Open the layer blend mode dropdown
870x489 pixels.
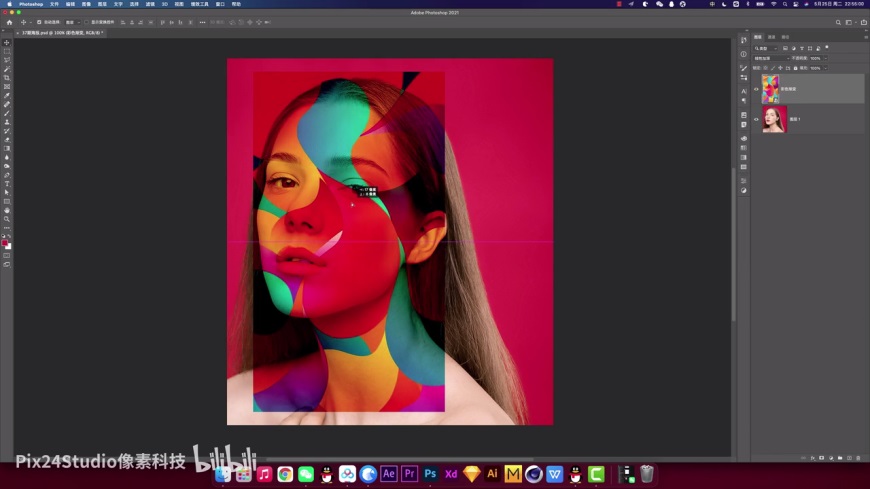[x=770, y=58]
